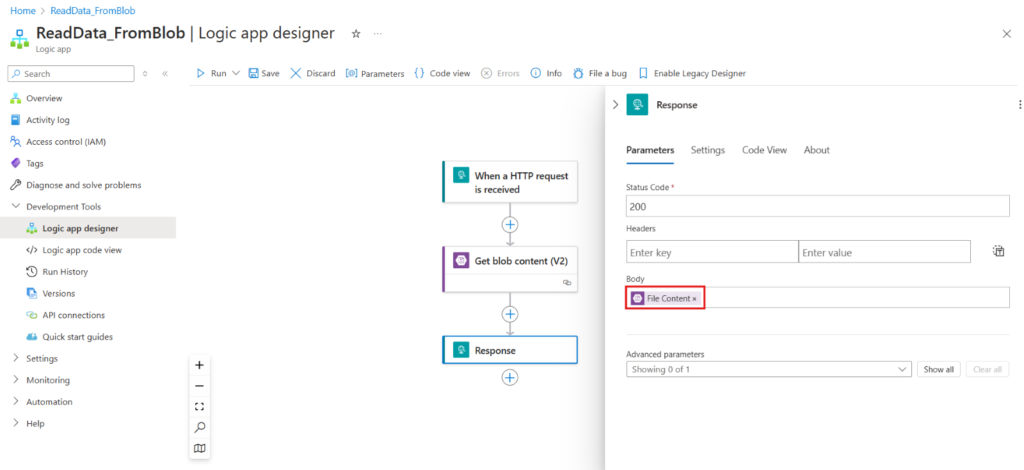Click the Errors toolbar item

[500, 74]
